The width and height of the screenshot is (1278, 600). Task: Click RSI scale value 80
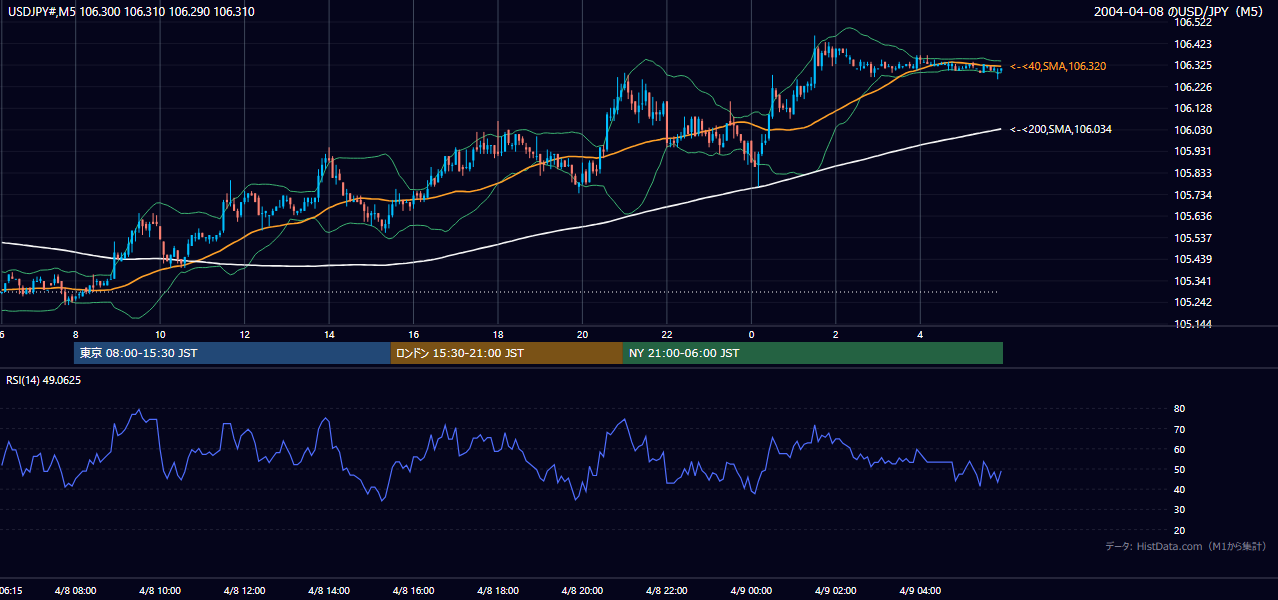tap(1180, 409)
